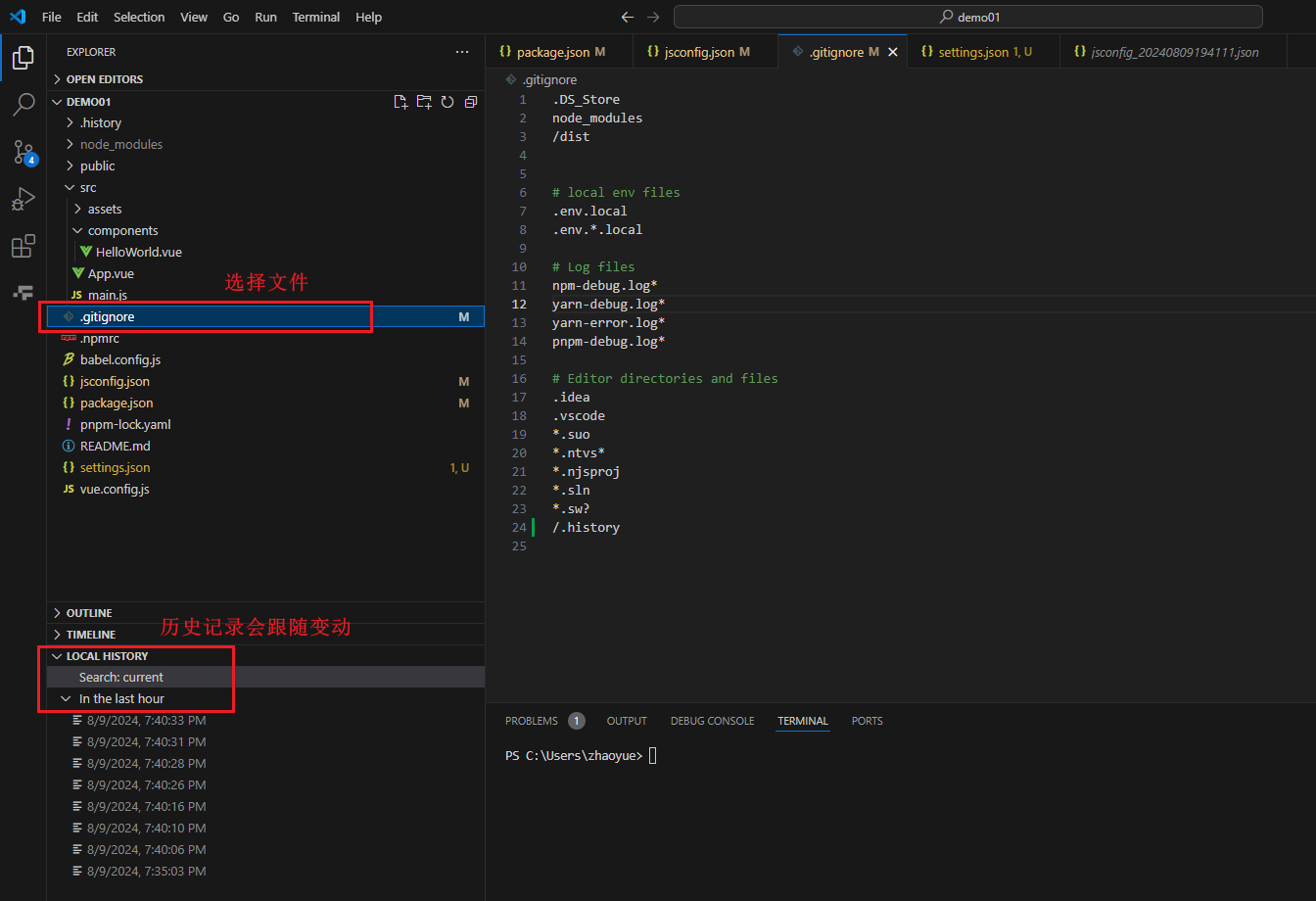
Task: Click the demo01 command center search box
Action: point(968,17)
